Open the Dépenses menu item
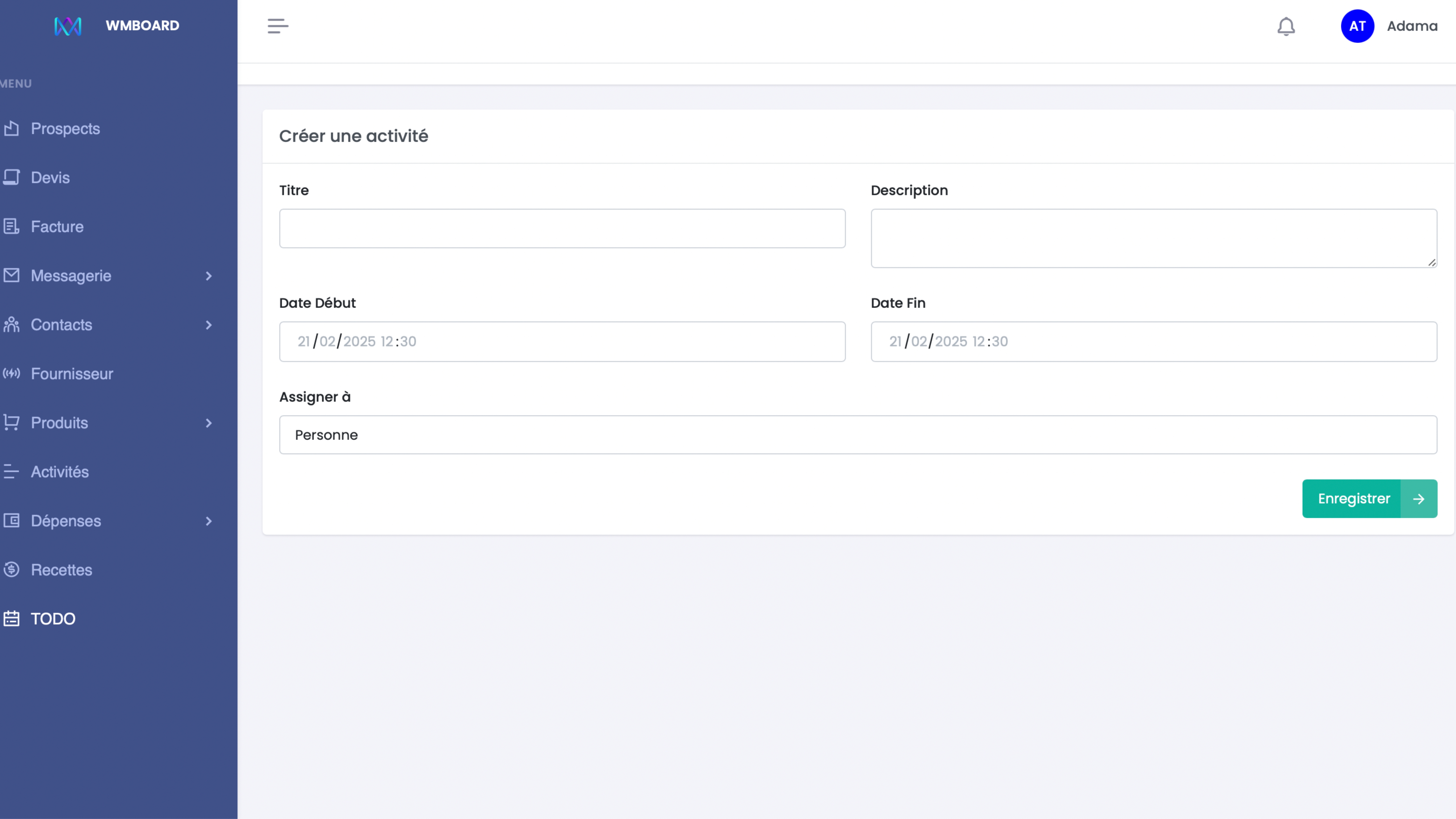This screenshot has height=819, width=1456. point(66,521)
